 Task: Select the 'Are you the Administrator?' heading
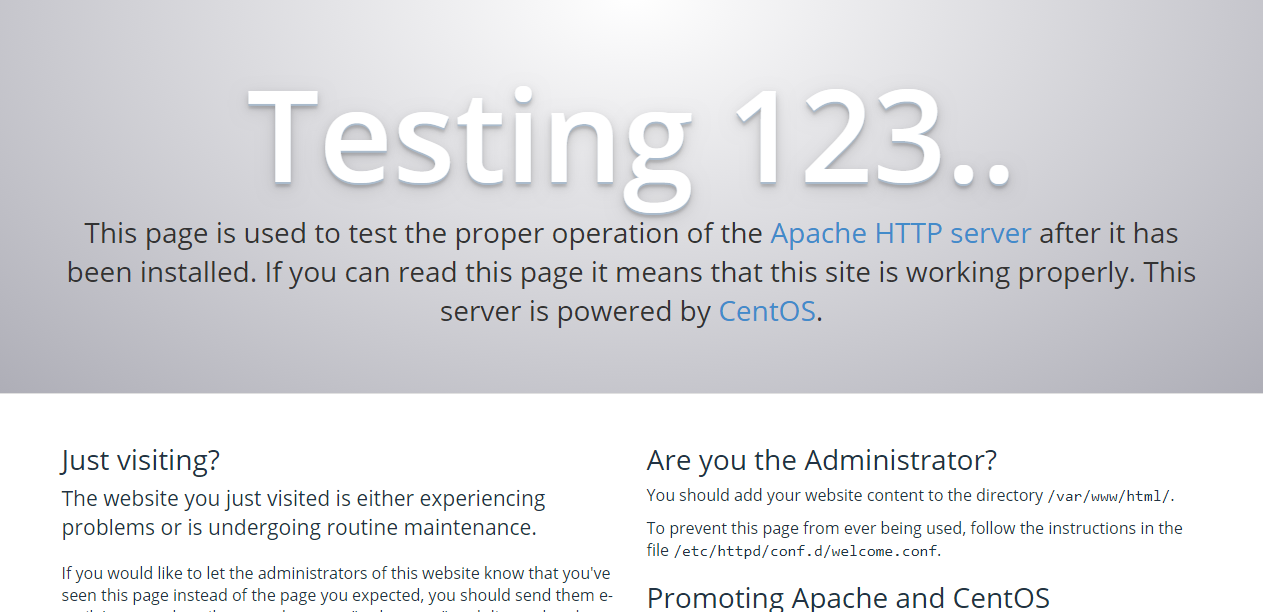coord(822,461)
